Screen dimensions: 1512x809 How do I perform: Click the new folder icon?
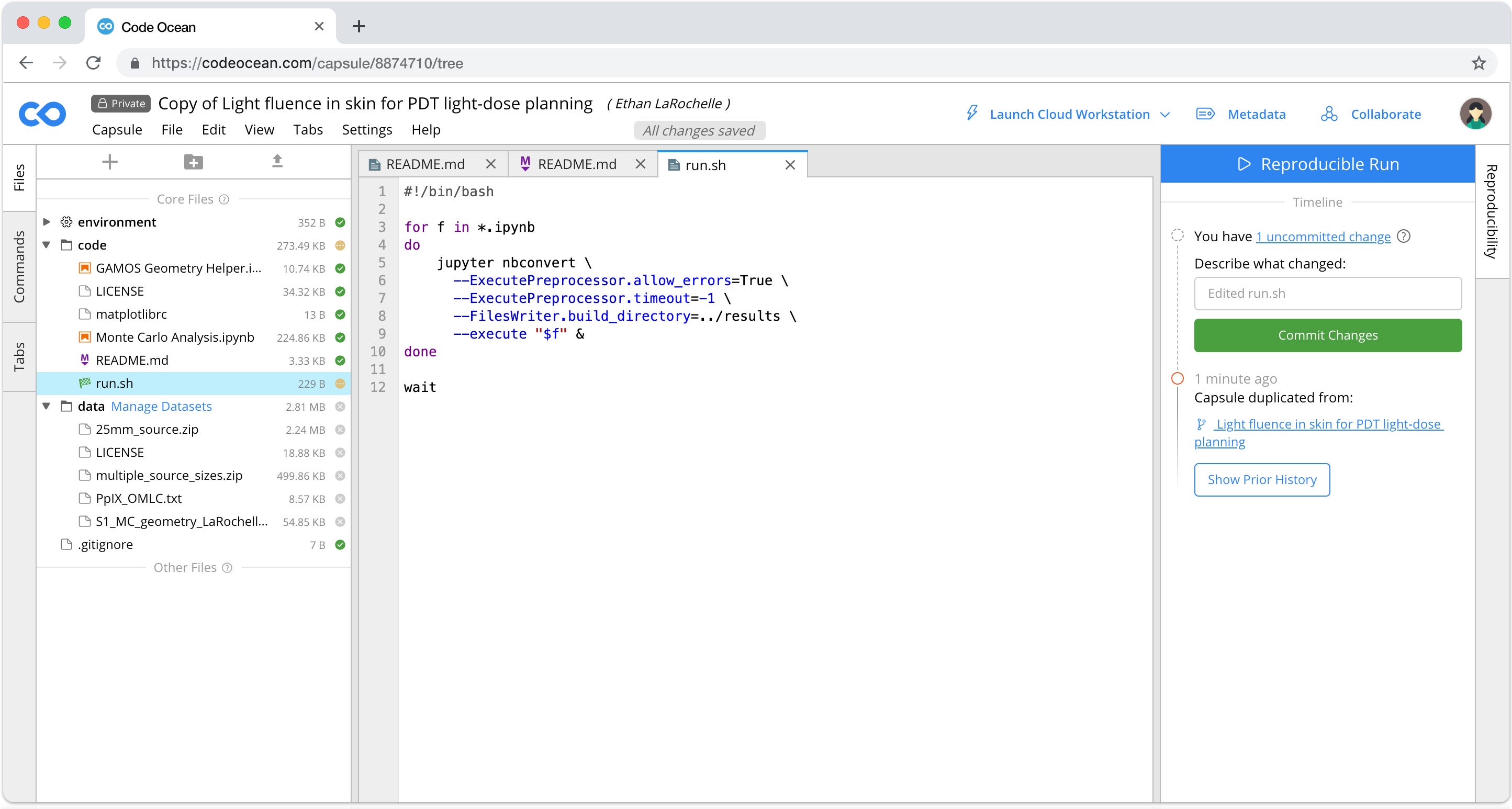click(x=193, y=161)
